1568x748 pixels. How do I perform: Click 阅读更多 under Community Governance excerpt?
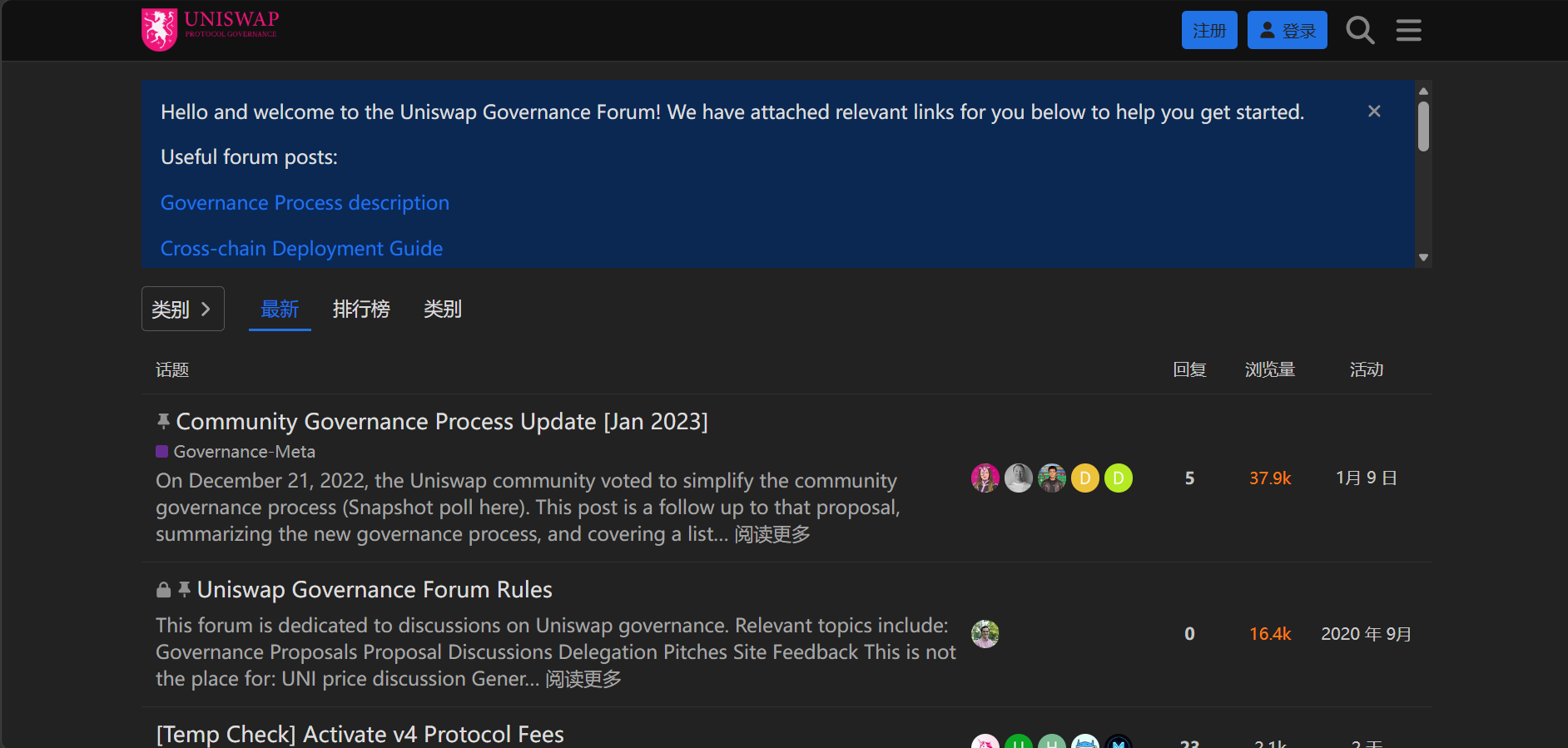pyautogui.click(x=772, y=534)
